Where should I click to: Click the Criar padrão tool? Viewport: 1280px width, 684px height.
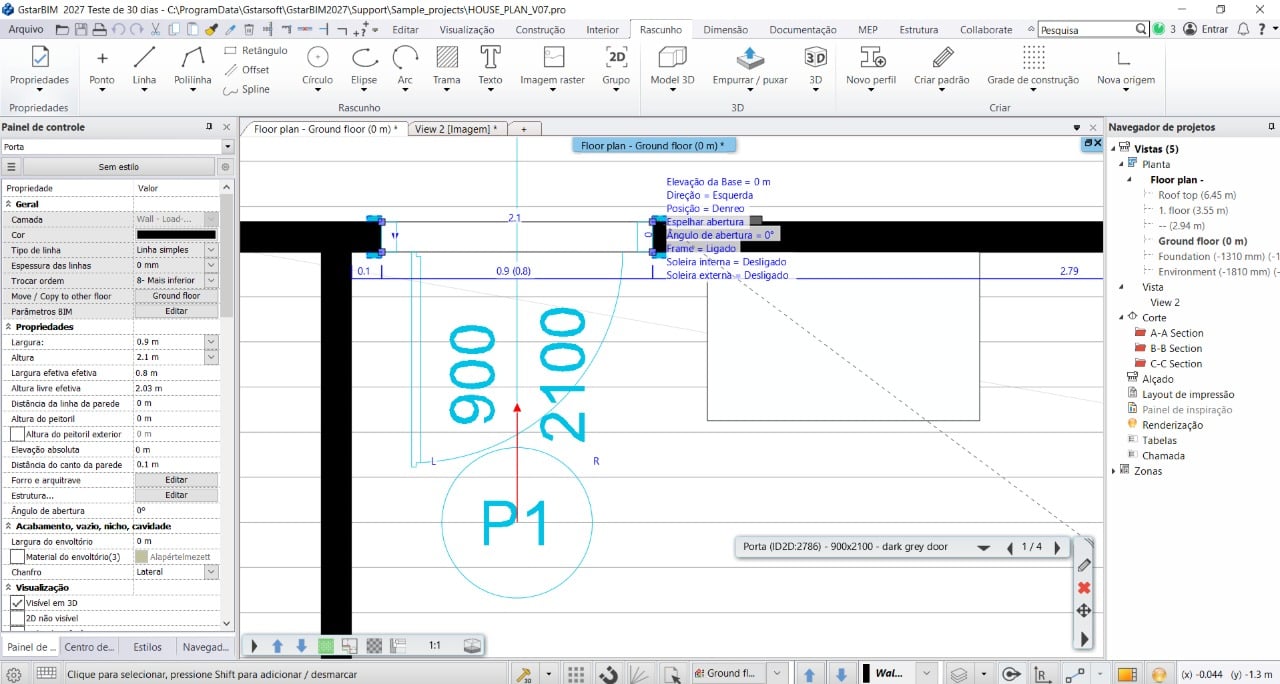pyautogui.click(x=942, y=68)
